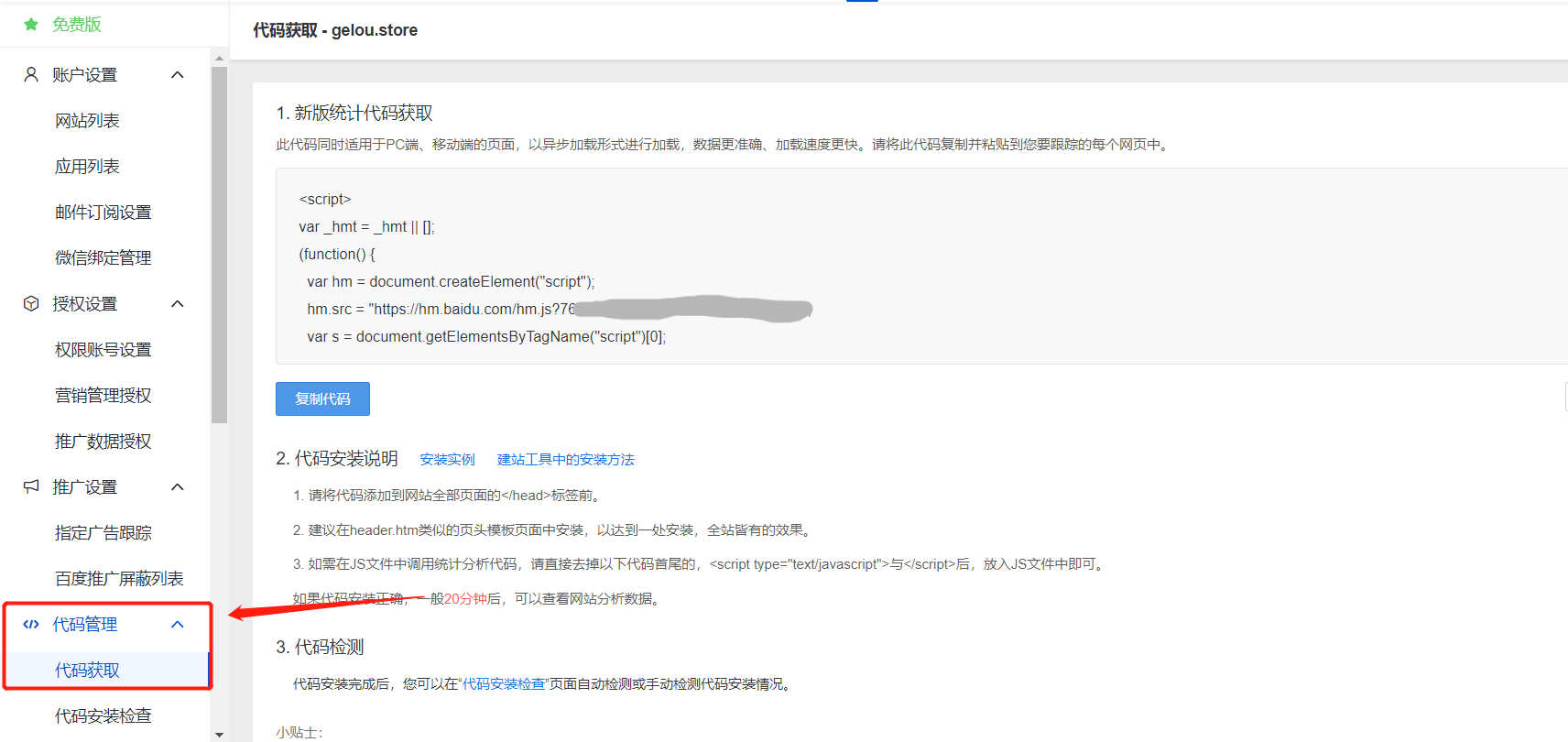Click the 小贴士 label

tap(299, 733)
